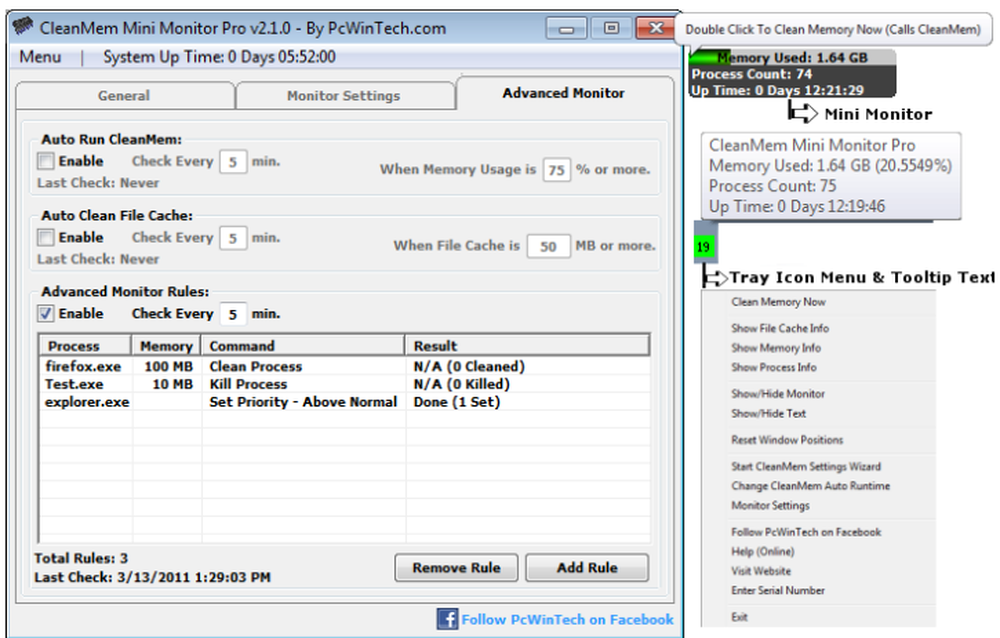
Task: Enable Auto Clean File Cache checkbox
Action: [x=45, y=237]
